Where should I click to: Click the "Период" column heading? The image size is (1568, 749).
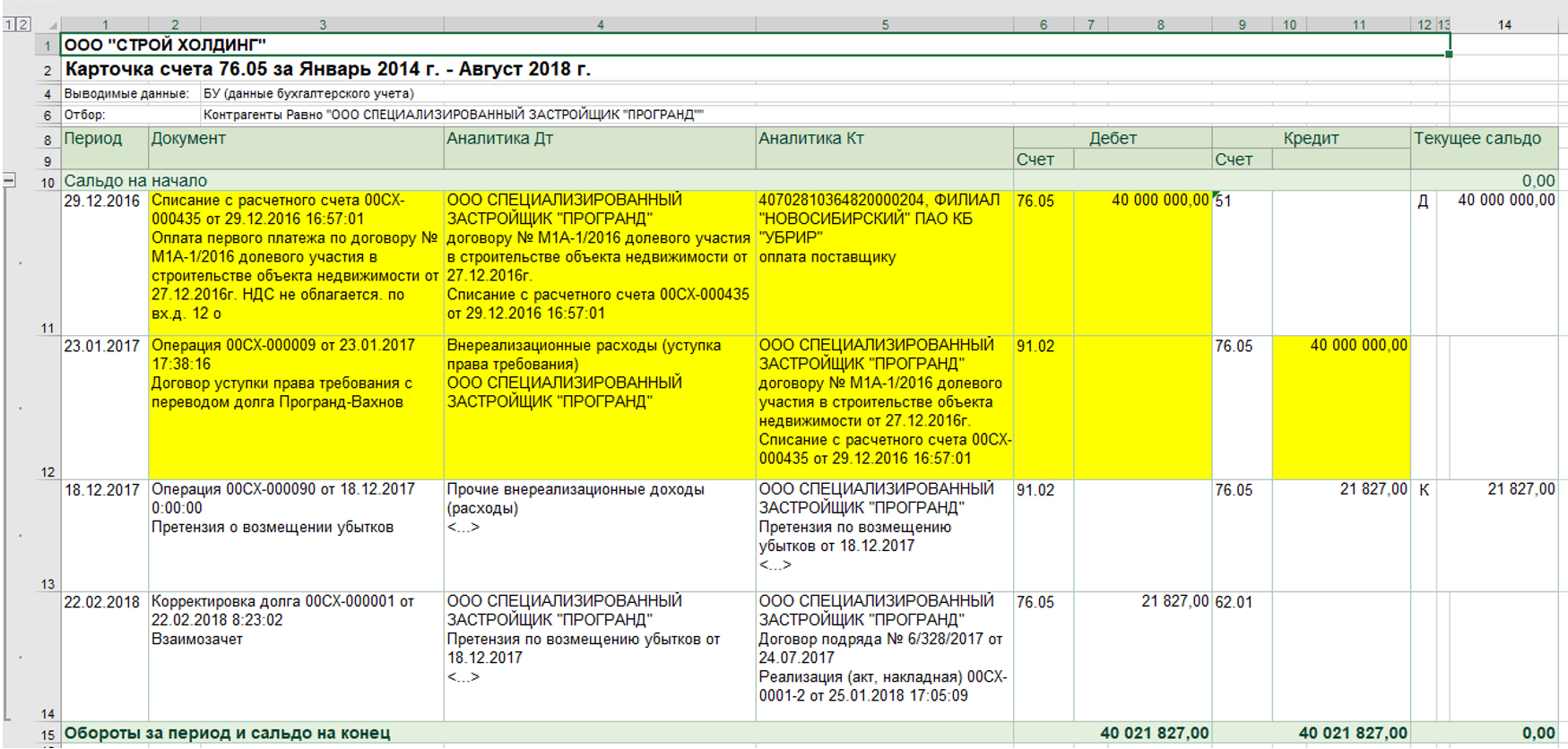click(104, 148)
